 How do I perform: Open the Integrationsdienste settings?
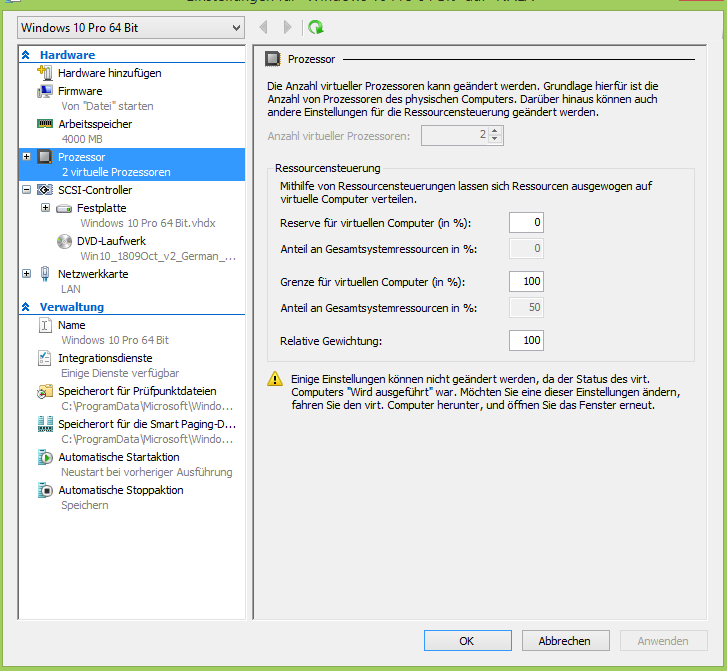click(105, 358)
